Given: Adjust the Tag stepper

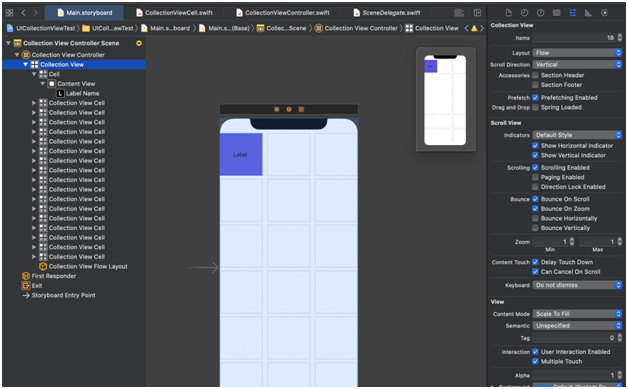Looking at the screenshot, I should point(620,338).
